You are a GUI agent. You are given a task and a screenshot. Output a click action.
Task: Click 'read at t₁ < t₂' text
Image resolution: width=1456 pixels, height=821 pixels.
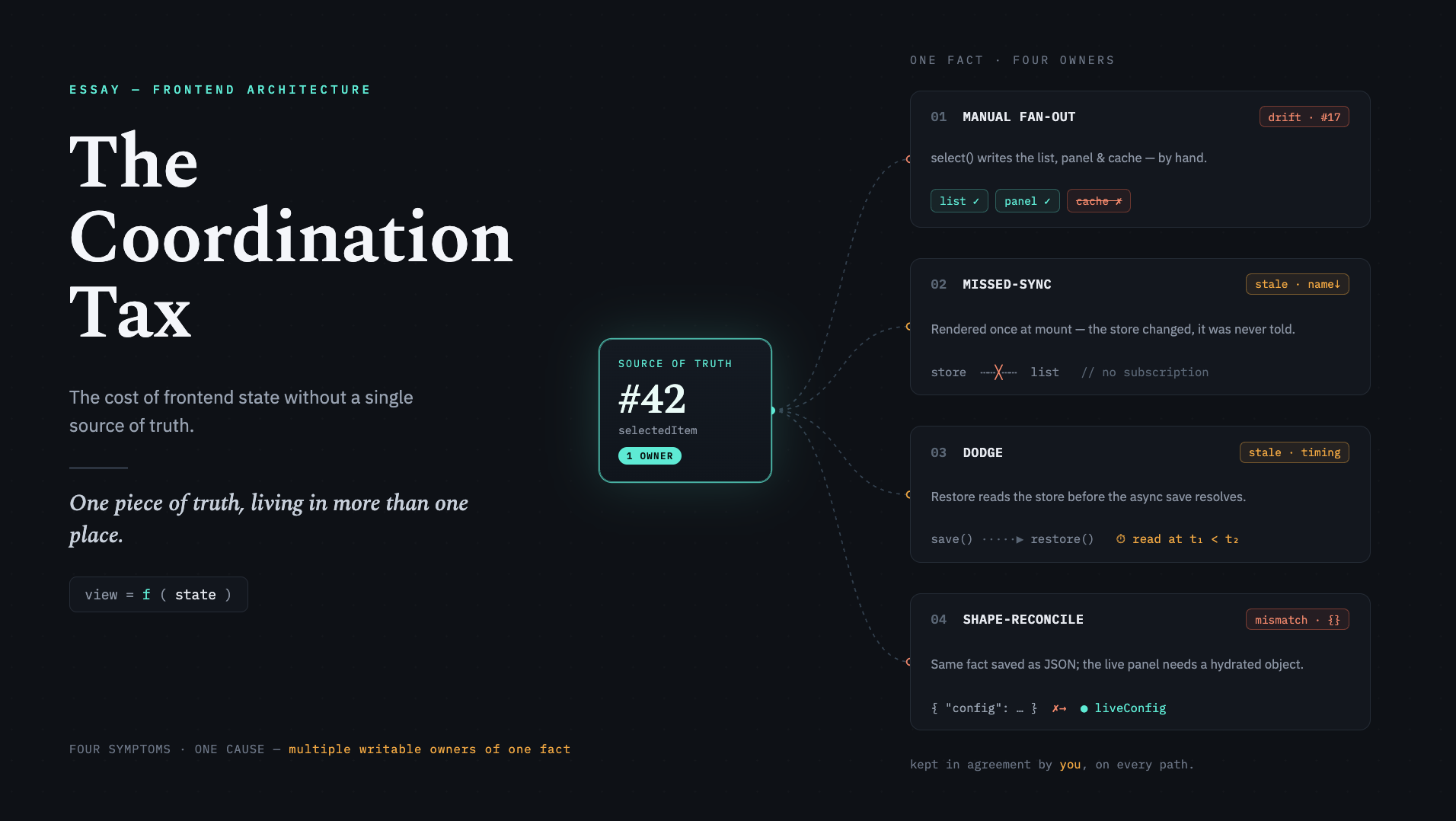[1186, 539]
